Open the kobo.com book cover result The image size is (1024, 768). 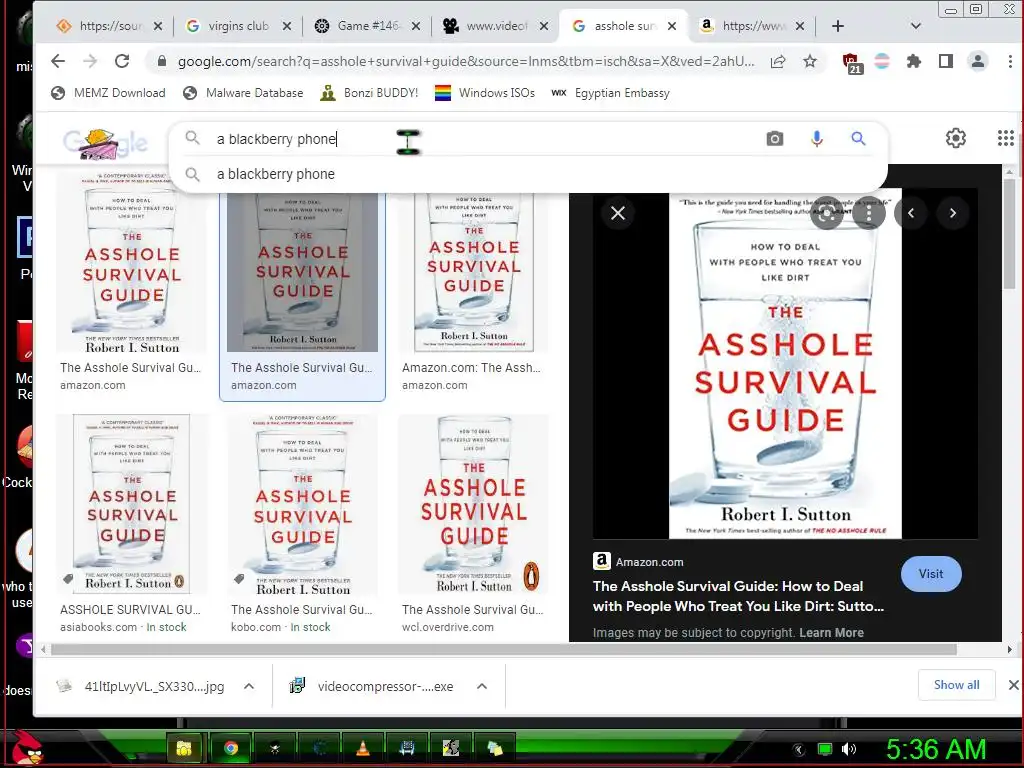(302, 504)
